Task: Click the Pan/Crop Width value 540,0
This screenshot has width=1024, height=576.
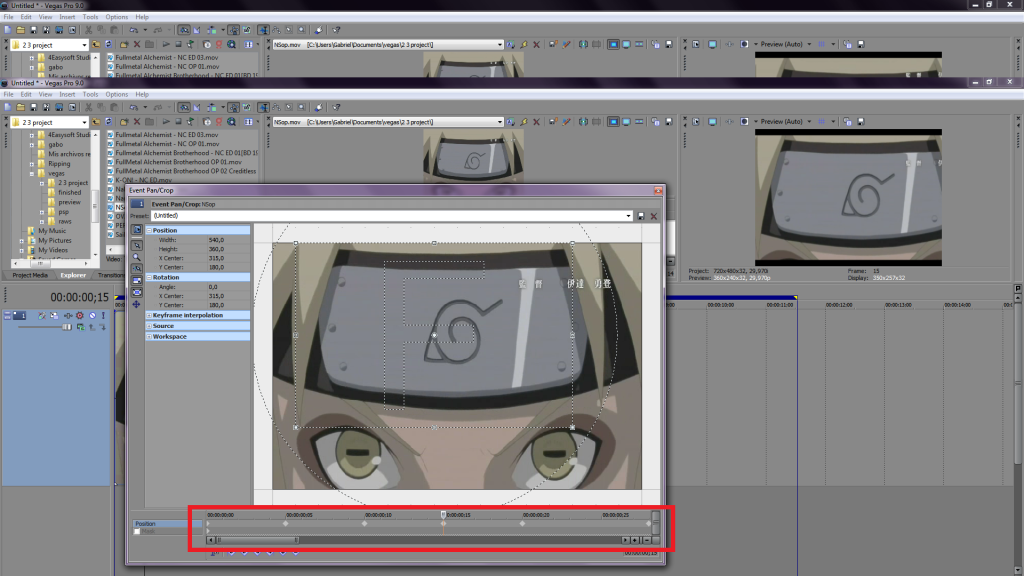Action: tap(216, 240)
